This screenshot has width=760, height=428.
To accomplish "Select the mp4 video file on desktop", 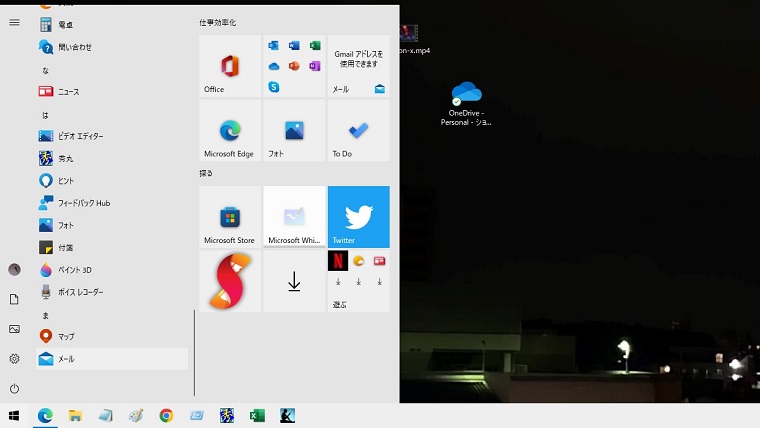I will pos(414,39).
